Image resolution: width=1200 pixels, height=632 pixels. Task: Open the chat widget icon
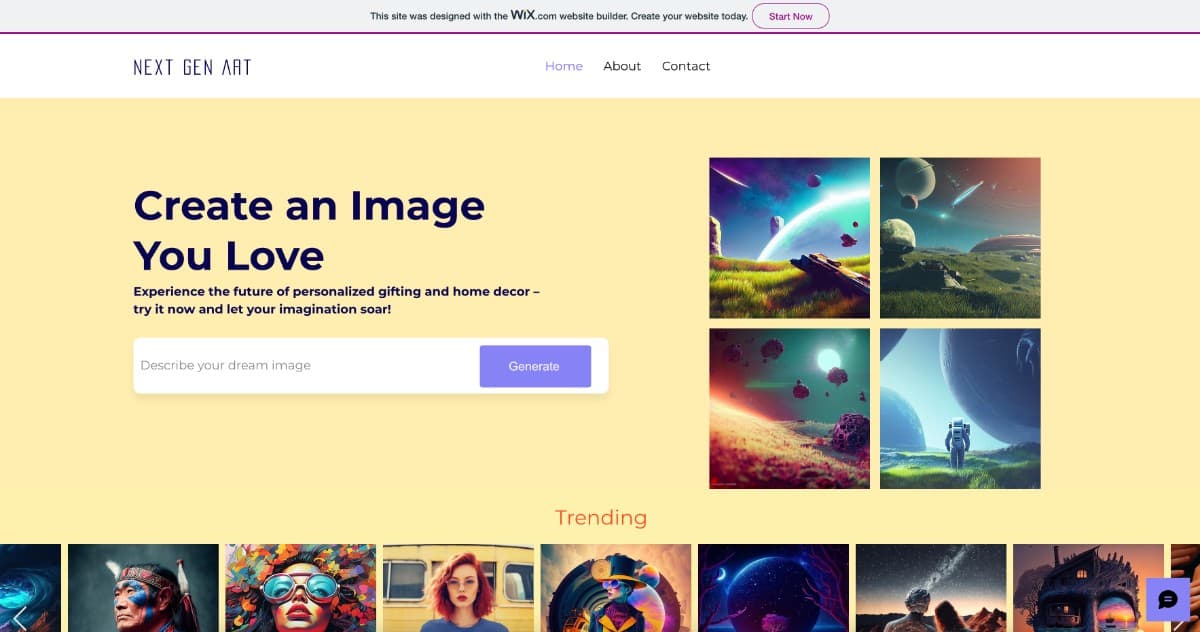tap(1167, 599)
